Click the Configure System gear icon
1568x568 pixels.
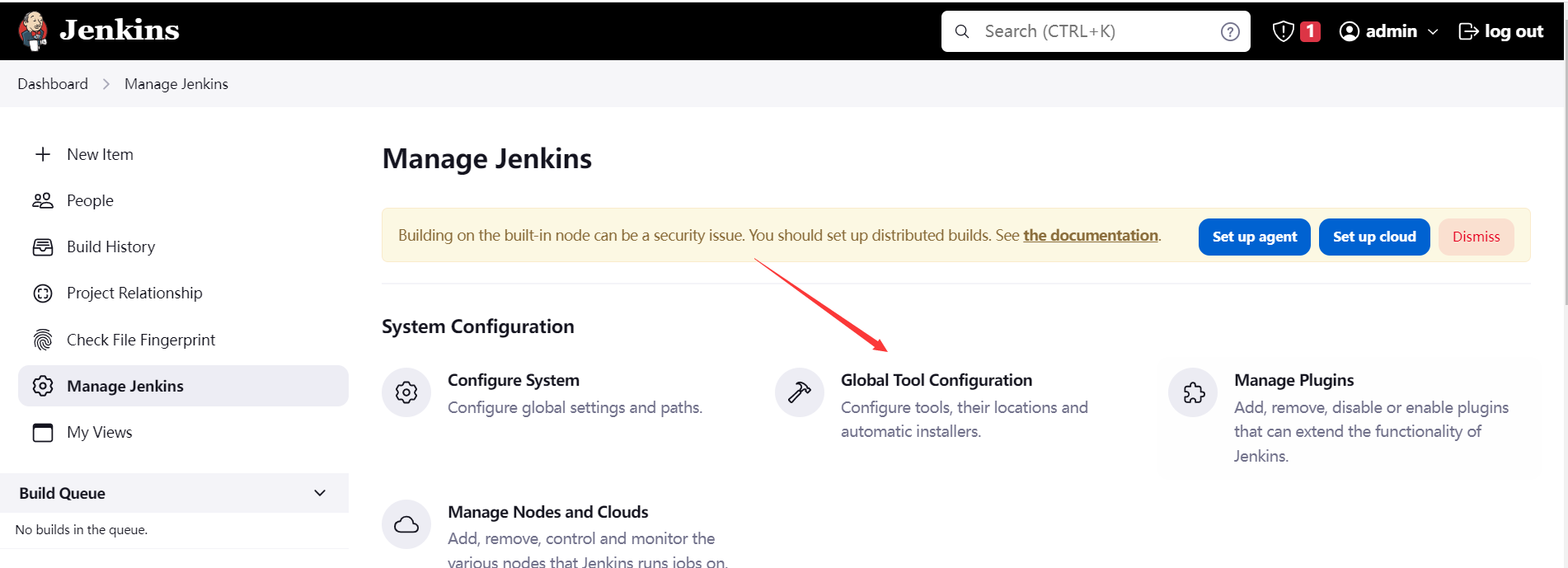pos(406,392)
